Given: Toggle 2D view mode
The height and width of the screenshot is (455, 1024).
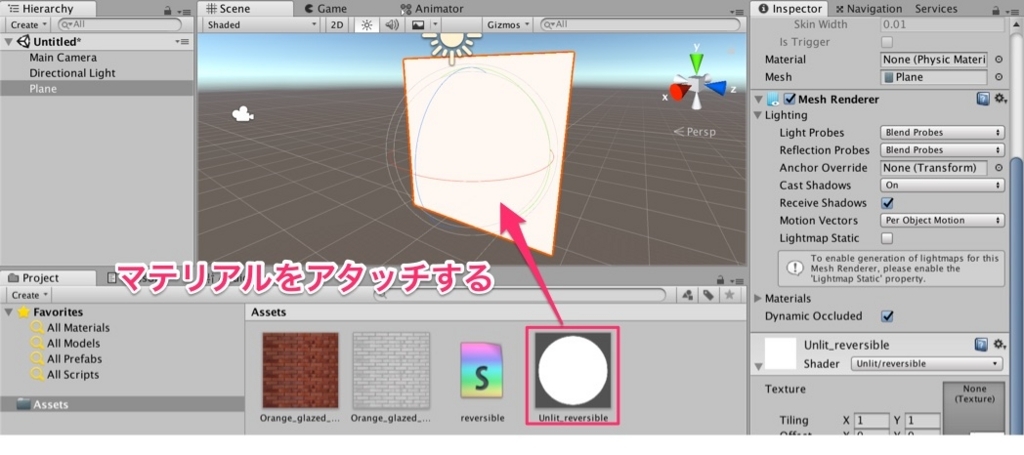Looking at the screenshot, I should pos(336,25).
